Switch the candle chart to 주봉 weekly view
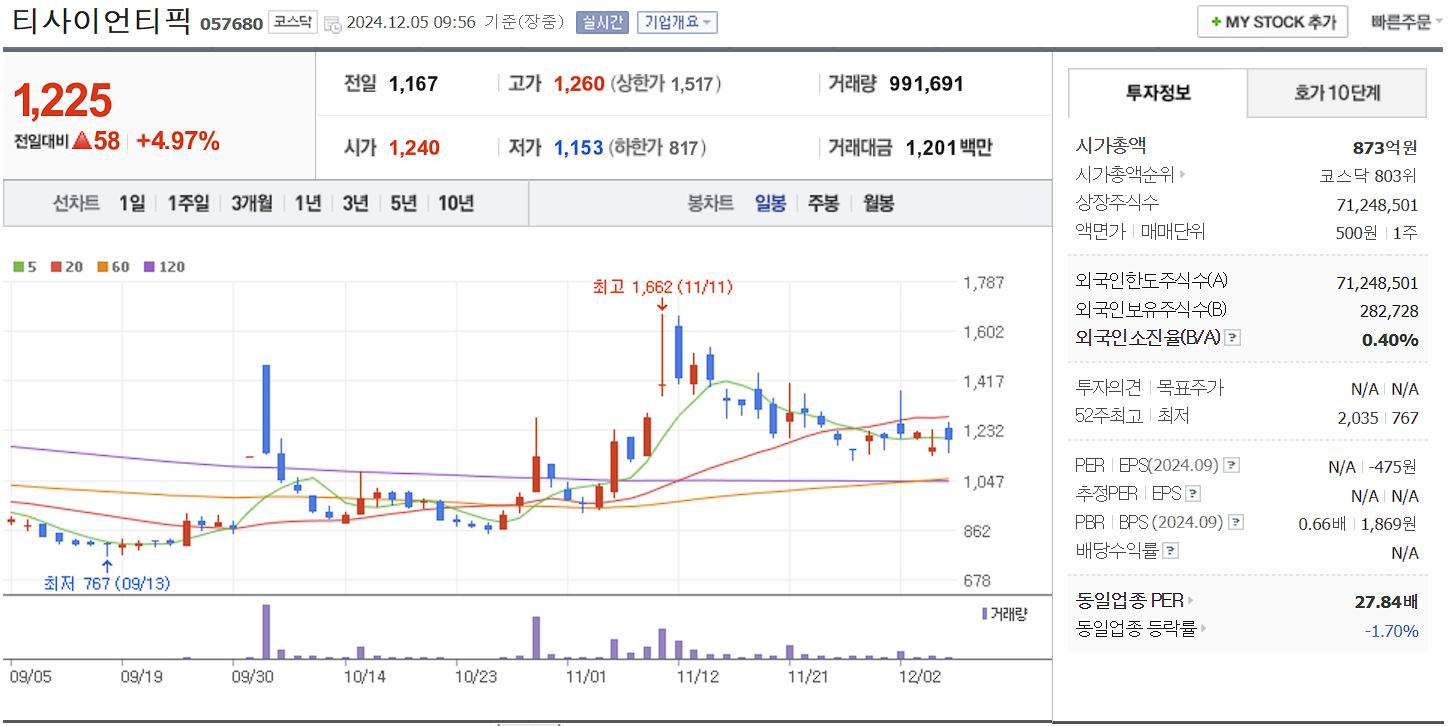The width and height of the screenshot is (1448, 726). click(825, 203)
